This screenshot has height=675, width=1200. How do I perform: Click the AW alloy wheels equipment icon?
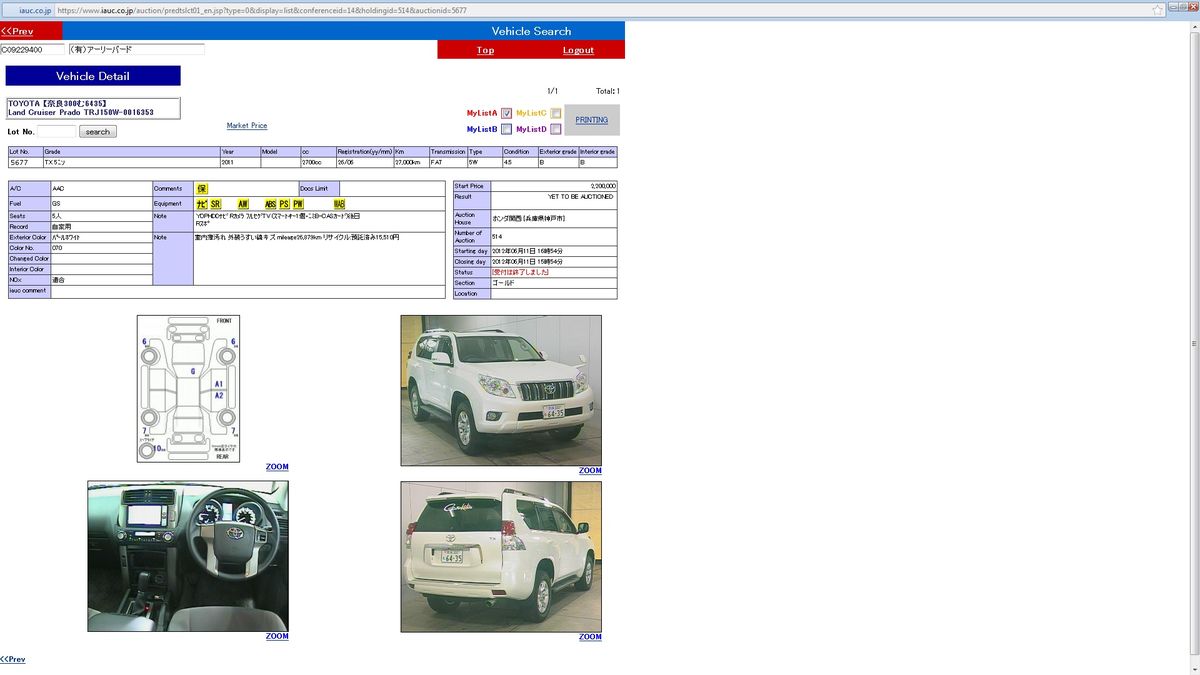point(243,204)
